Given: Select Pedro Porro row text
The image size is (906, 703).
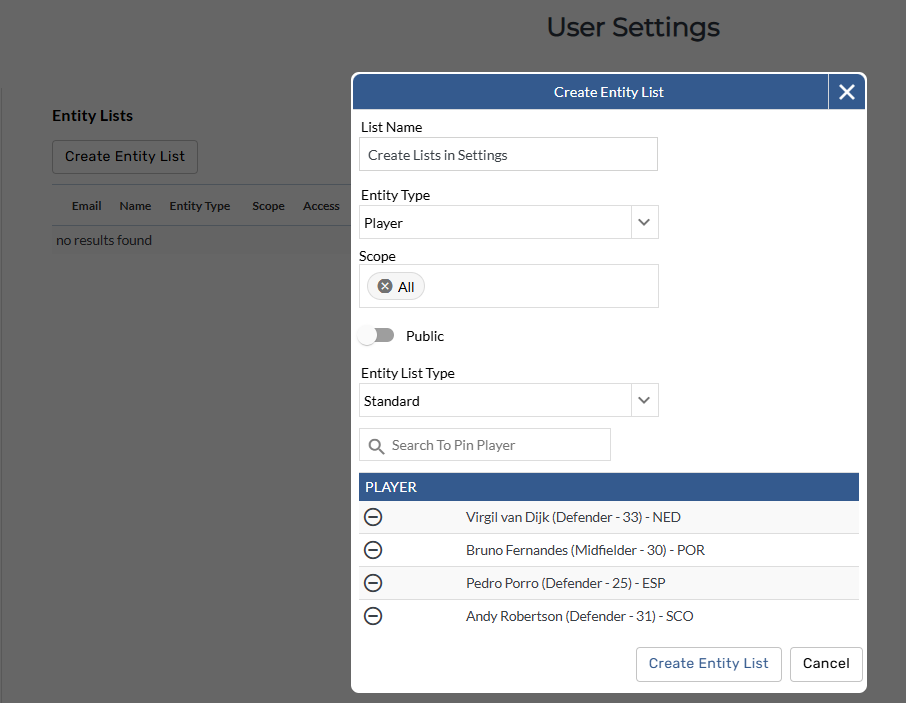Looking at the screenshot, I should coord(566,583).
